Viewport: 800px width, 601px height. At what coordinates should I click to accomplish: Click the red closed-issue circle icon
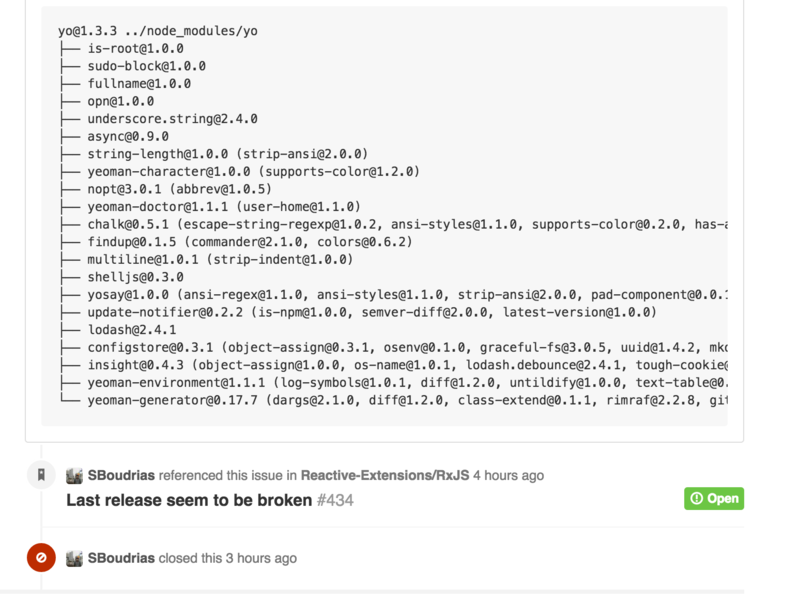tap(41, 558)
